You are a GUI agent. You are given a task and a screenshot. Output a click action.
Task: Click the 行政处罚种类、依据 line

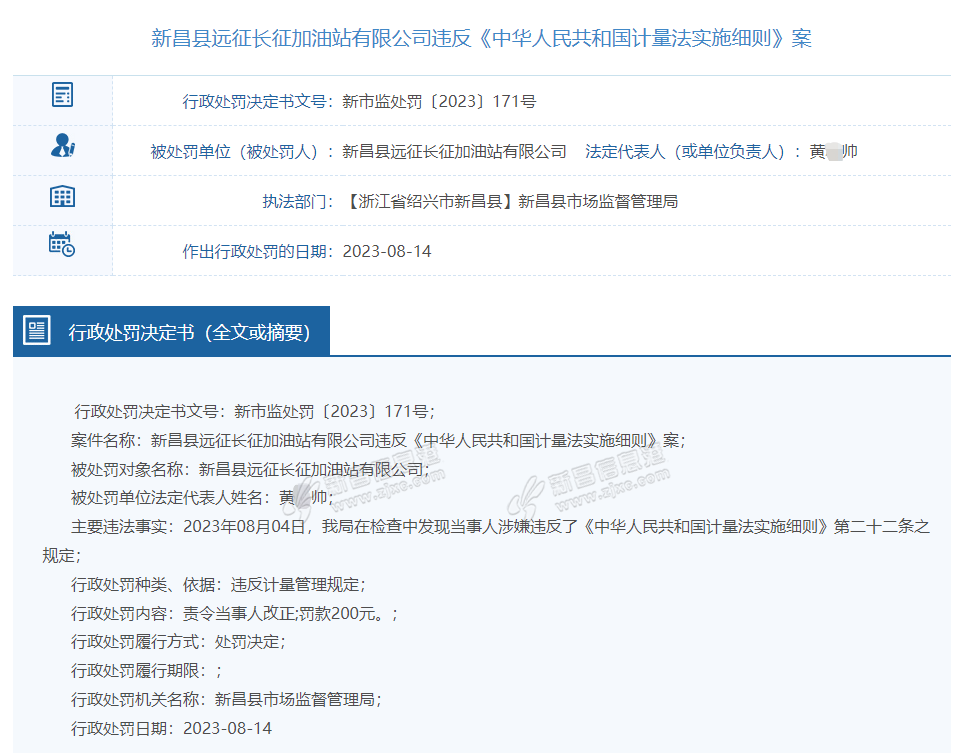(x=218, y=584)
